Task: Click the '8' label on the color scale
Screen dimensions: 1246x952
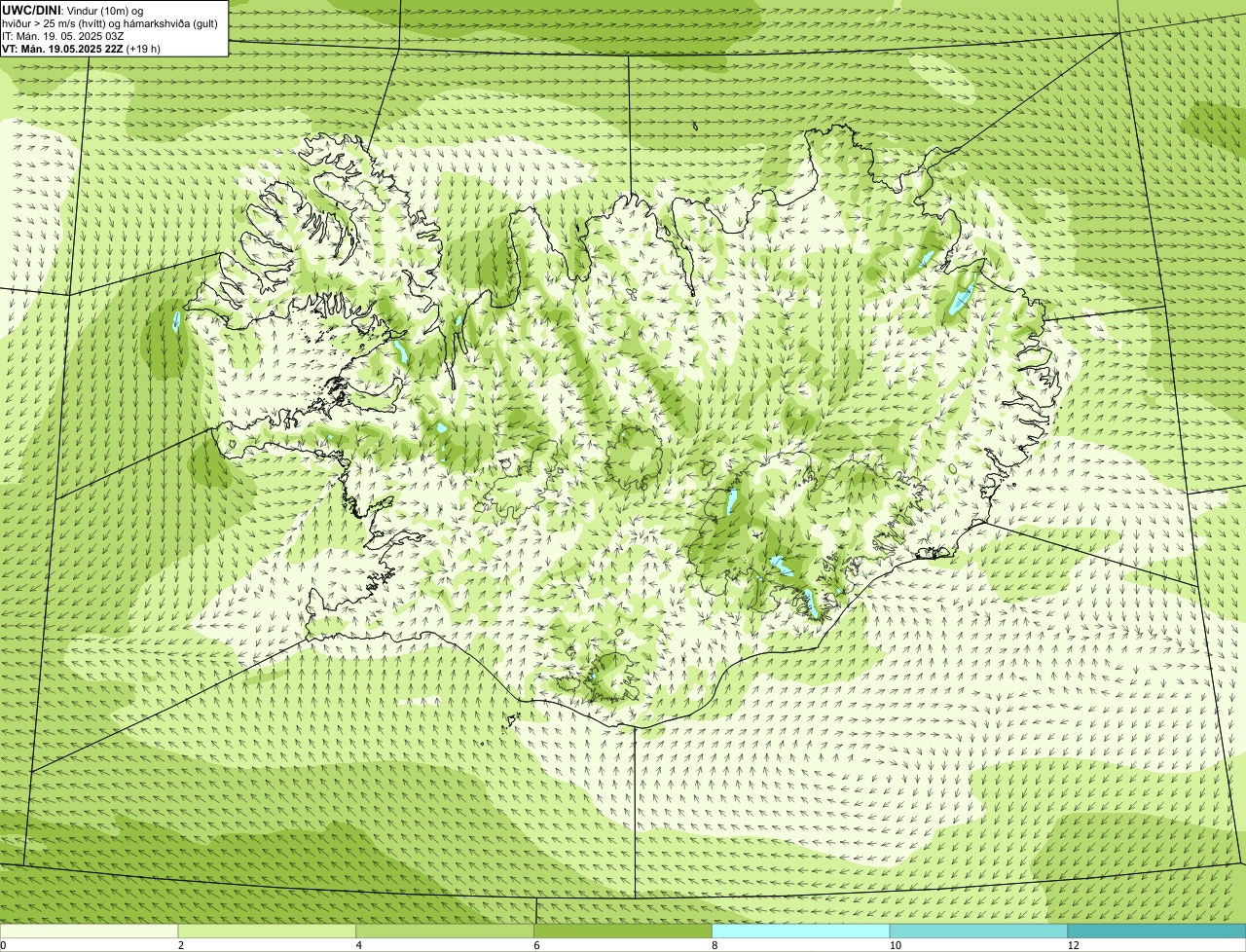Action: point(715,945)
